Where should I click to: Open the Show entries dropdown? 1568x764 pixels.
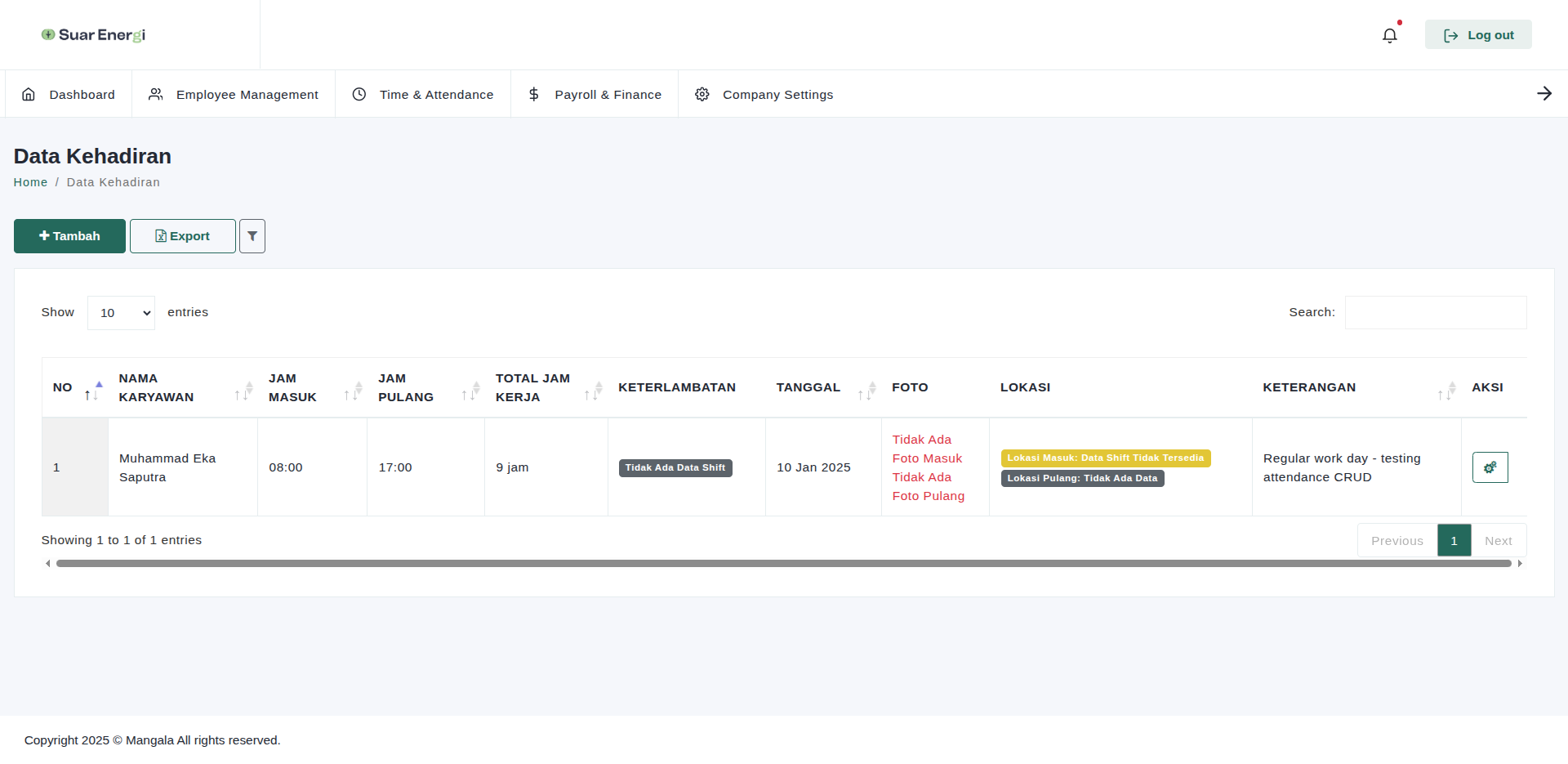point(120,312)
